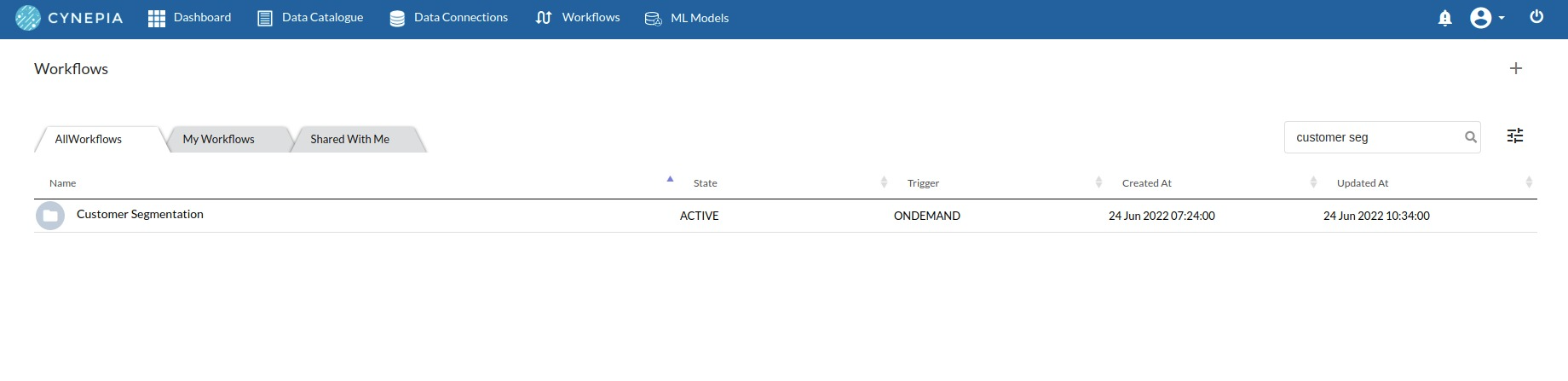Click updated date 24 Jun 2022 10:34:00
Screen dimensions: 1568x381
tap(1376, 216)
